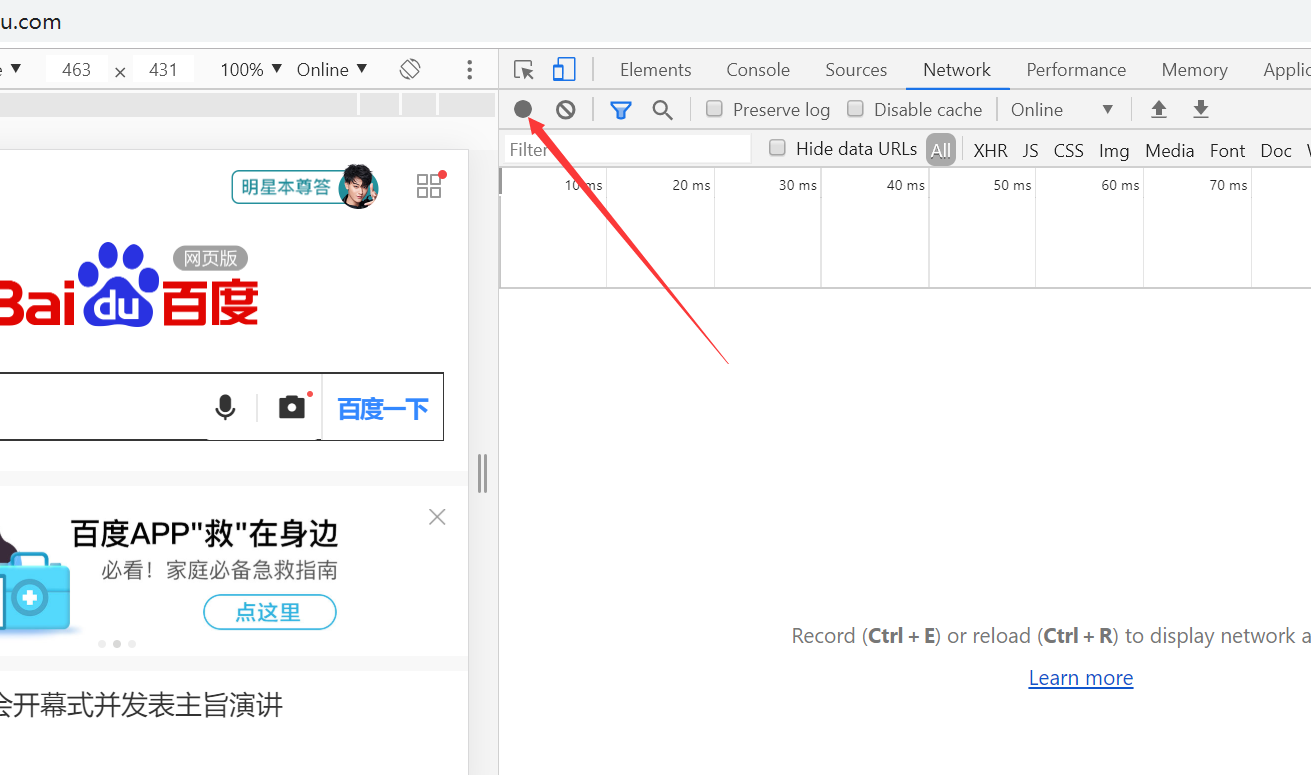Filter requests by XHR
Image resolution: width=1311 pixels, height=775 pixels.
click(990, 150)
